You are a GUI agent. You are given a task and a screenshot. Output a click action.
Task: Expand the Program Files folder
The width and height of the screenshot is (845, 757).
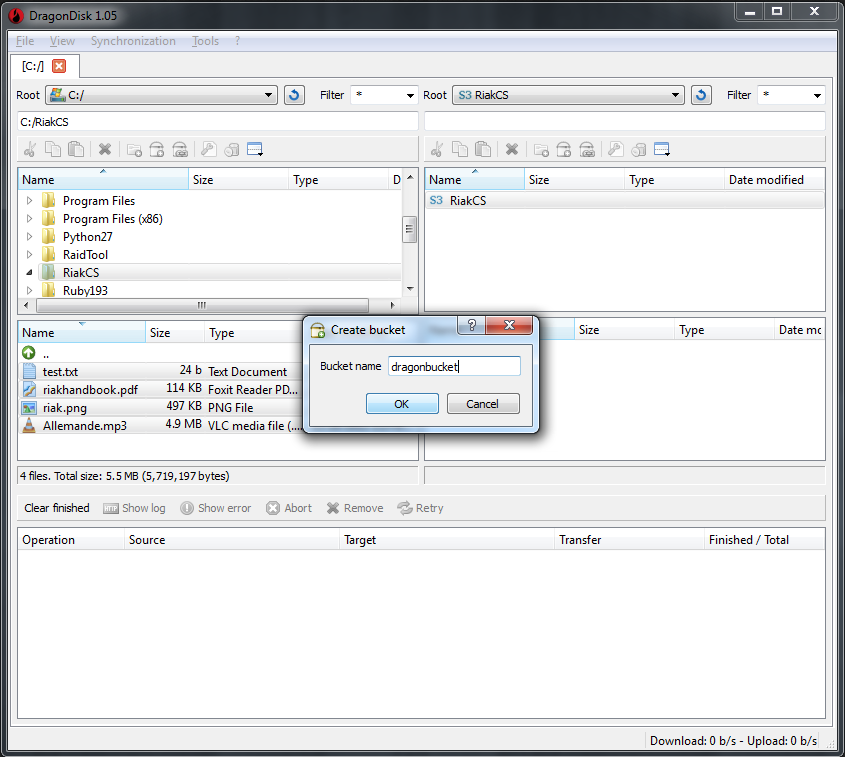(x=29, y=200)
